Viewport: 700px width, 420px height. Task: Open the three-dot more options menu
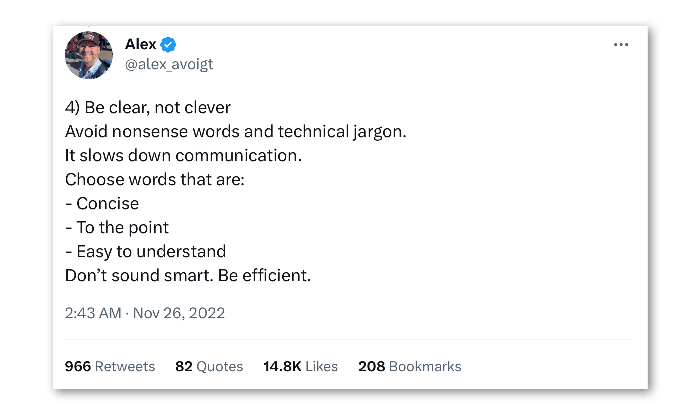621,45
